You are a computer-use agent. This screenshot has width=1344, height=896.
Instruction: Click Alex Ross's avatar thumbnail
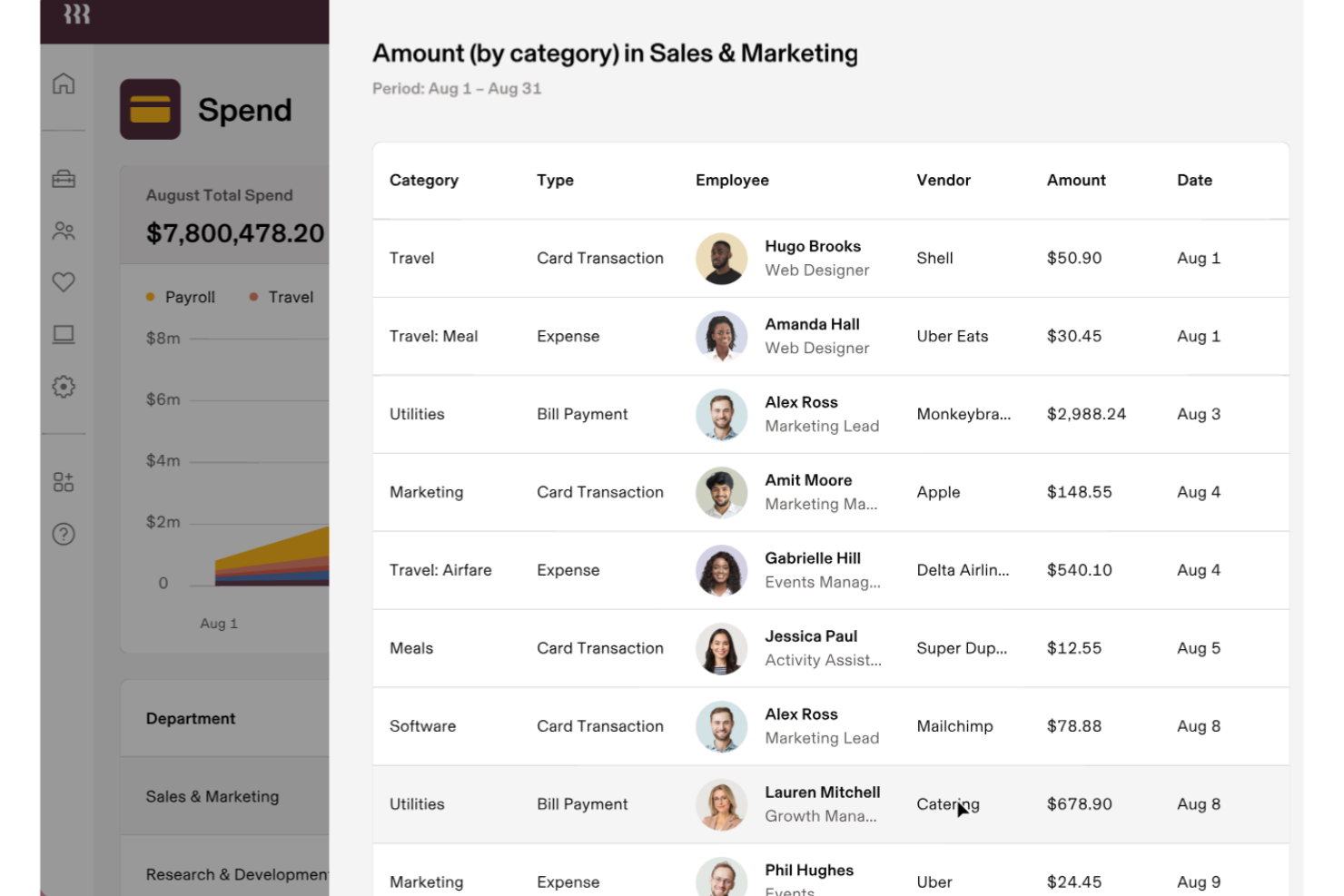721,415
